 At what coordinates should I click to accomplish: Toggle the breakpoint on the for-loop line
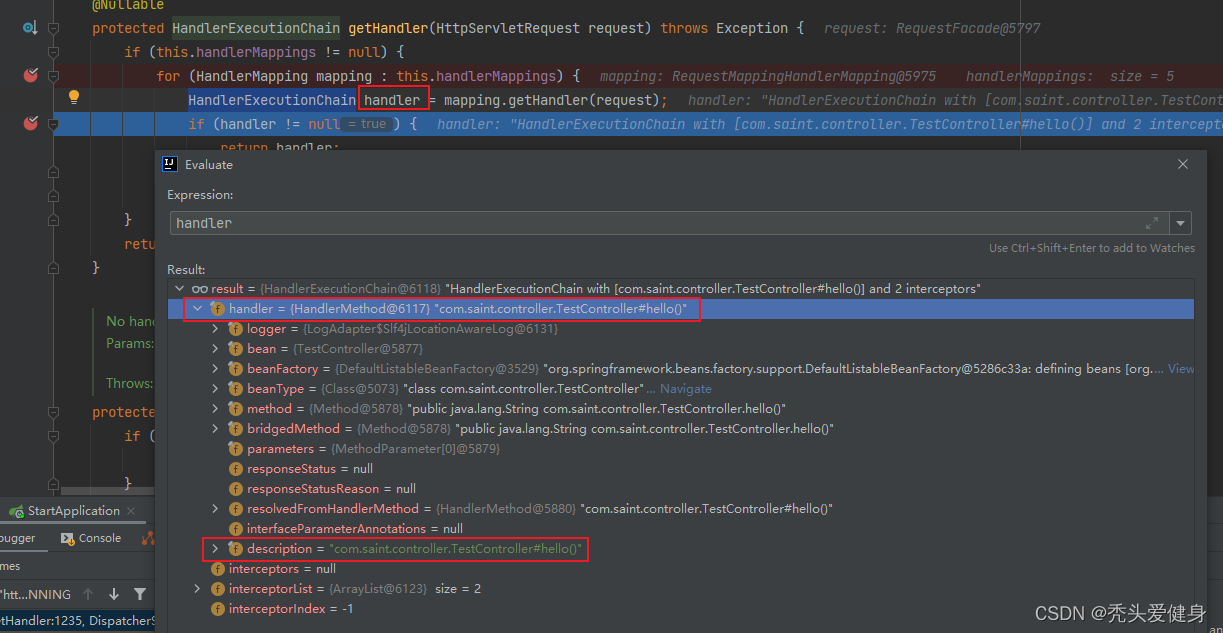point(30,76)
